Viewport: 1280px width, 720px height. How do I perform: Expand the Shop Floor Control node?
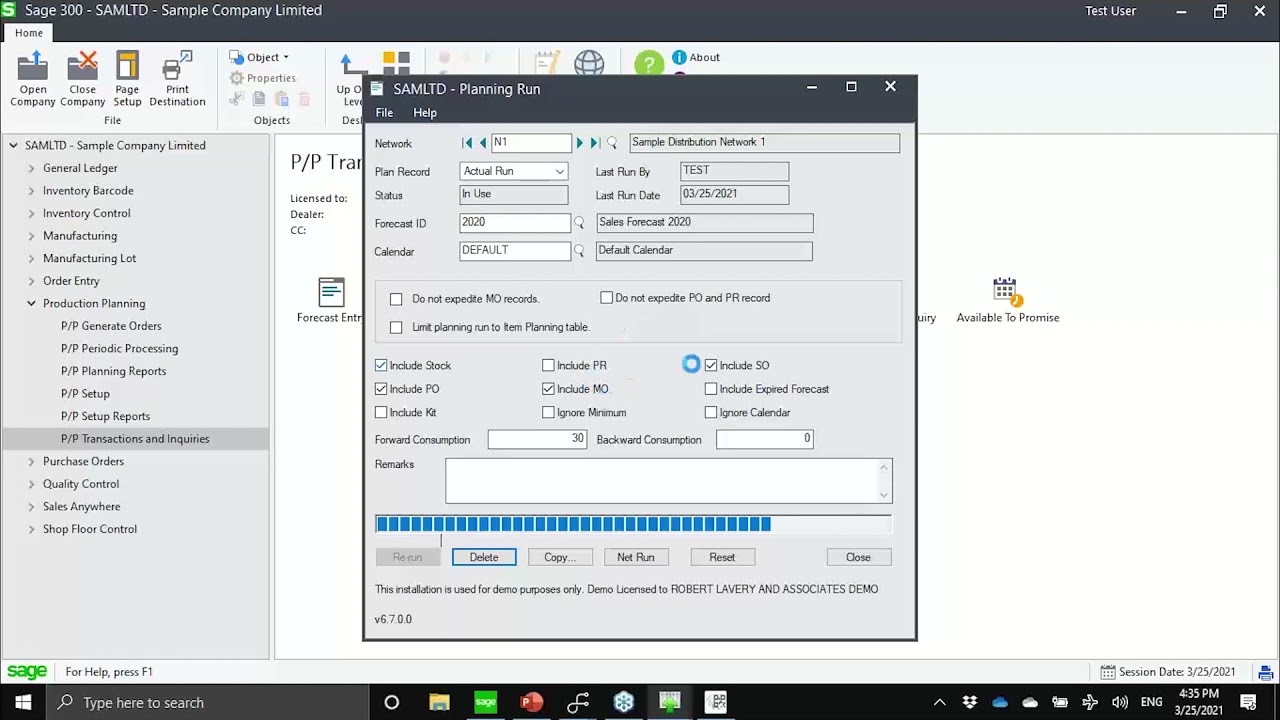(31, 529)
